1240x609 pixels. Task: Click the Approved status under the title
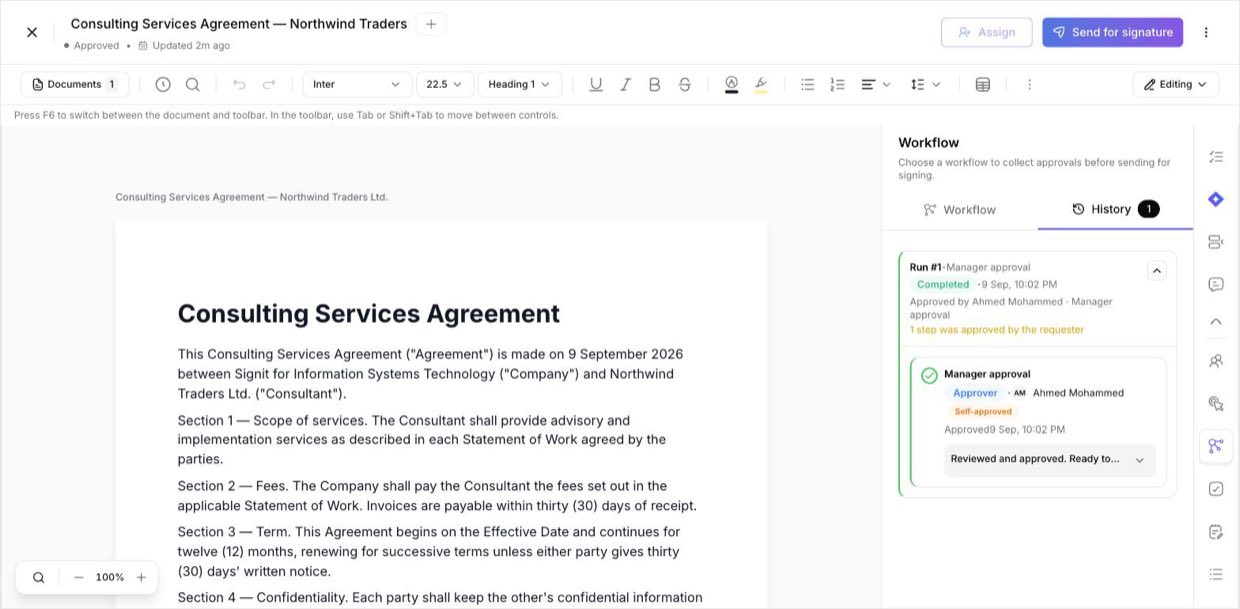[91, 46]
